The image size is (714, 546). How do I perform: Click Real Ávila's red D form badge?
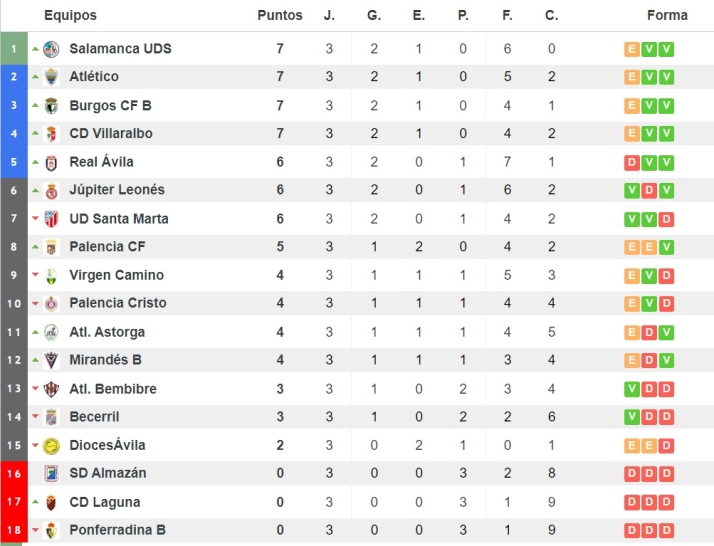631,162
